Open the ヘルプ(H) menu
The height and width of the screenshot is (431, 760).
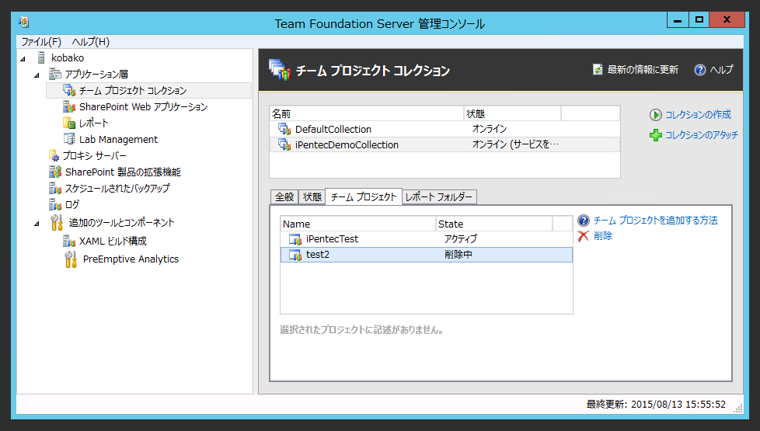pos(91,42)
